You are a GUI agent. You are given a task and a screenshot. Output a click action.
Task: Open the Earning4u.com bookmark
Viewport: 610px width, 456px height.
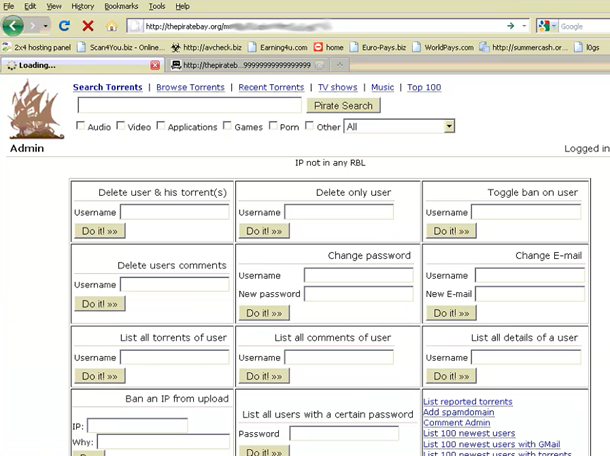pyautogui.click(x=277, y=47)
